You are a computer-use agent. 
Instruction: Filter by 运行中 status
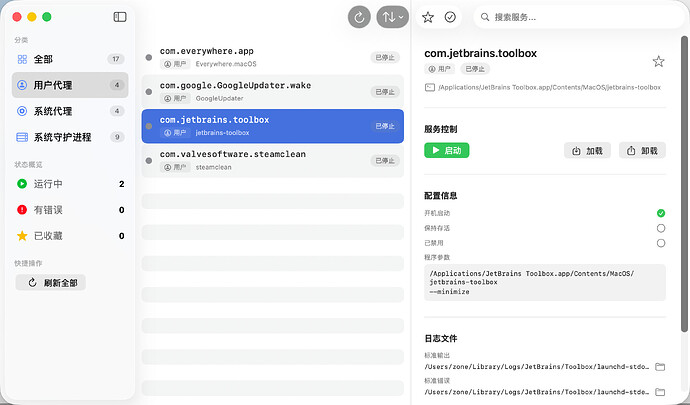coord(70,184)
